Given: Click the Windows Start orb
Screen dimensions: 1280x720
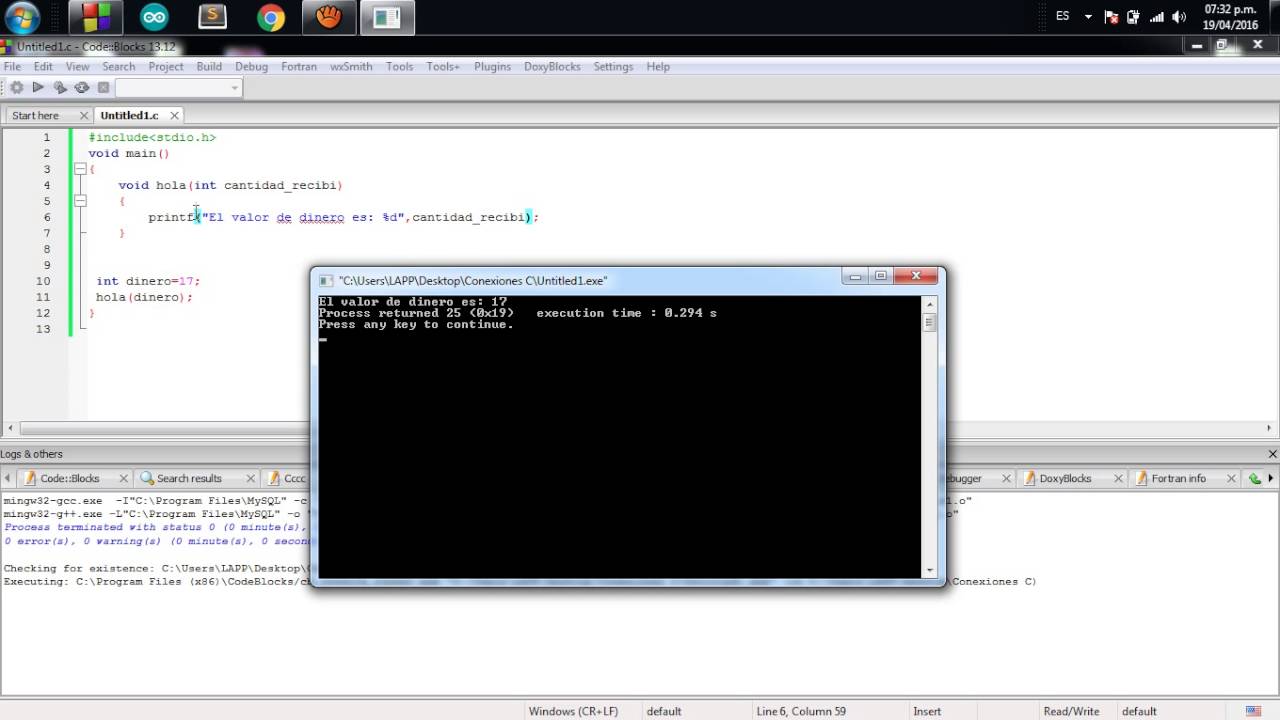Looking at the screenshot, I should coord(22,17).
